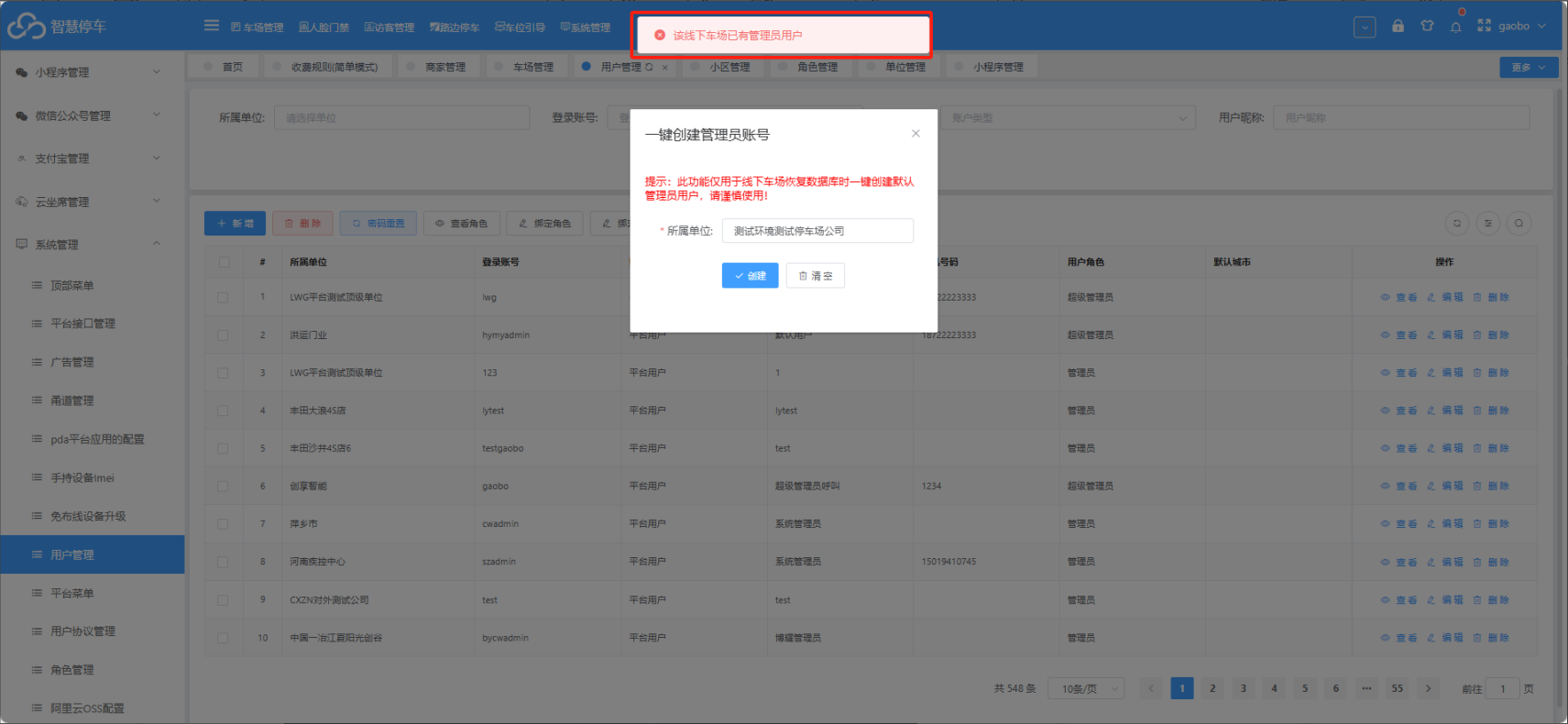This screenshot has height=724, width=1568.
Task: Click 删除 in the testgaobo row
Action: (1491, 449)
